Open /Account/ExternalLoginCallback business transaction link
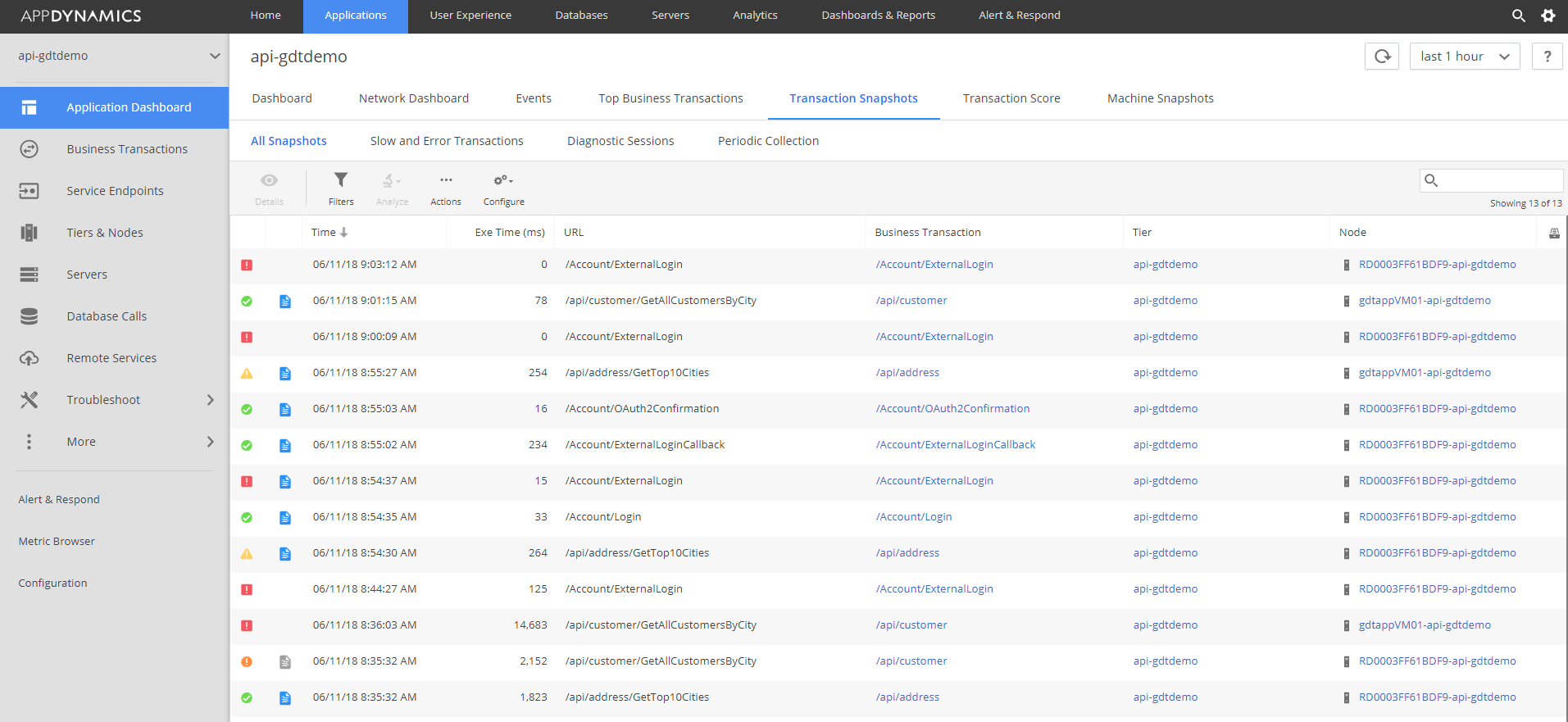 pyautogui.click(x=956, y=445)
